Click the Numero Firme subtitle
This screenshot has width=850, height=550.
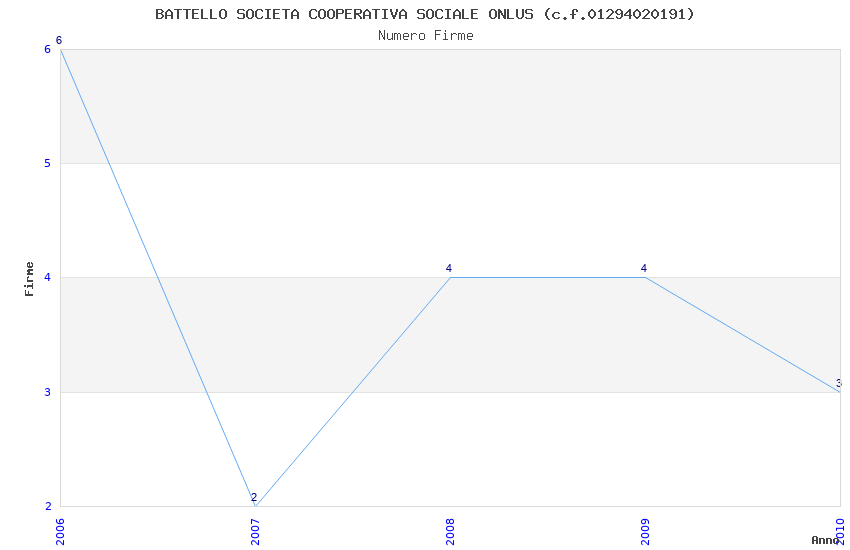[425, 35]
